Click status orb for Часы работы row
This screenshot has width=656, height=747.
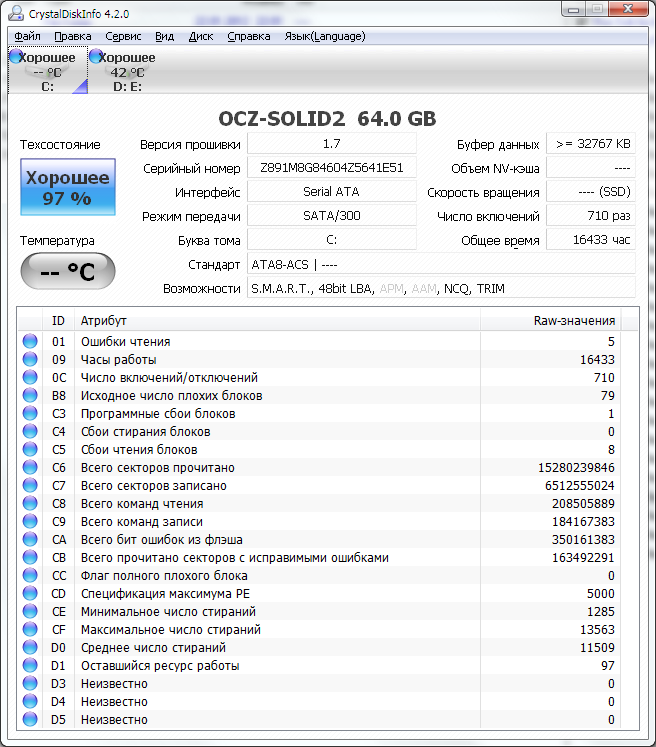coord(30,359)
